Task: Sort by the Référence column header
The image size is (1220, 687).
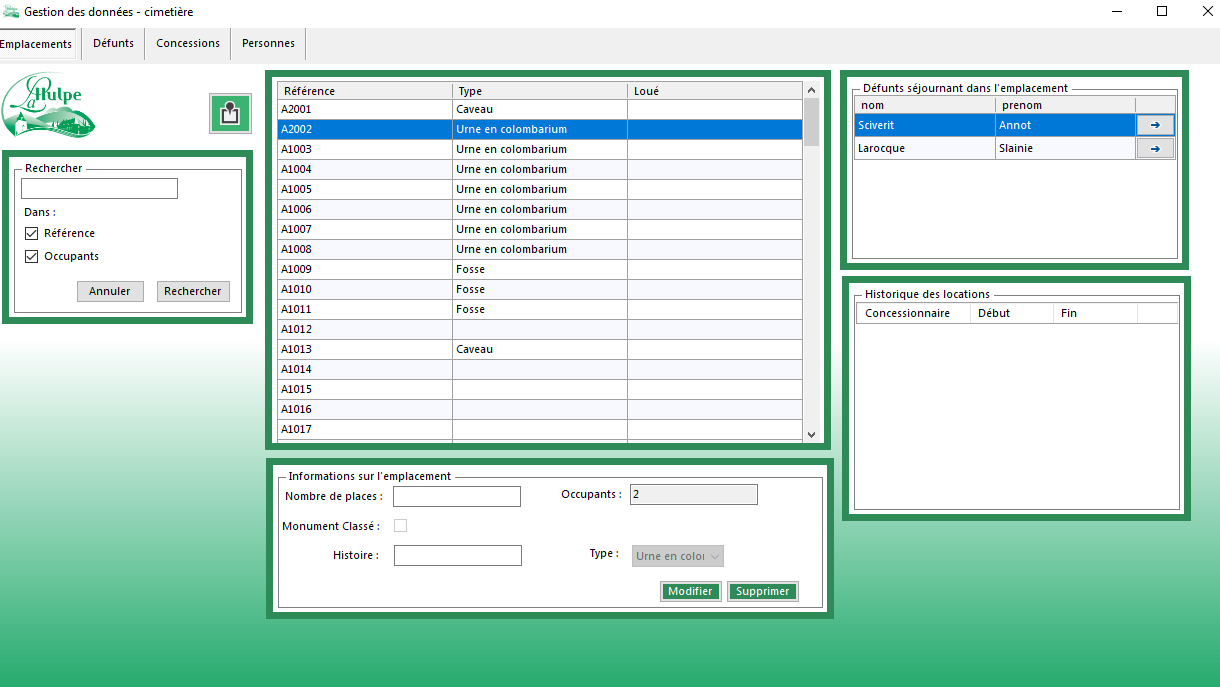Action: click(364, 91)
